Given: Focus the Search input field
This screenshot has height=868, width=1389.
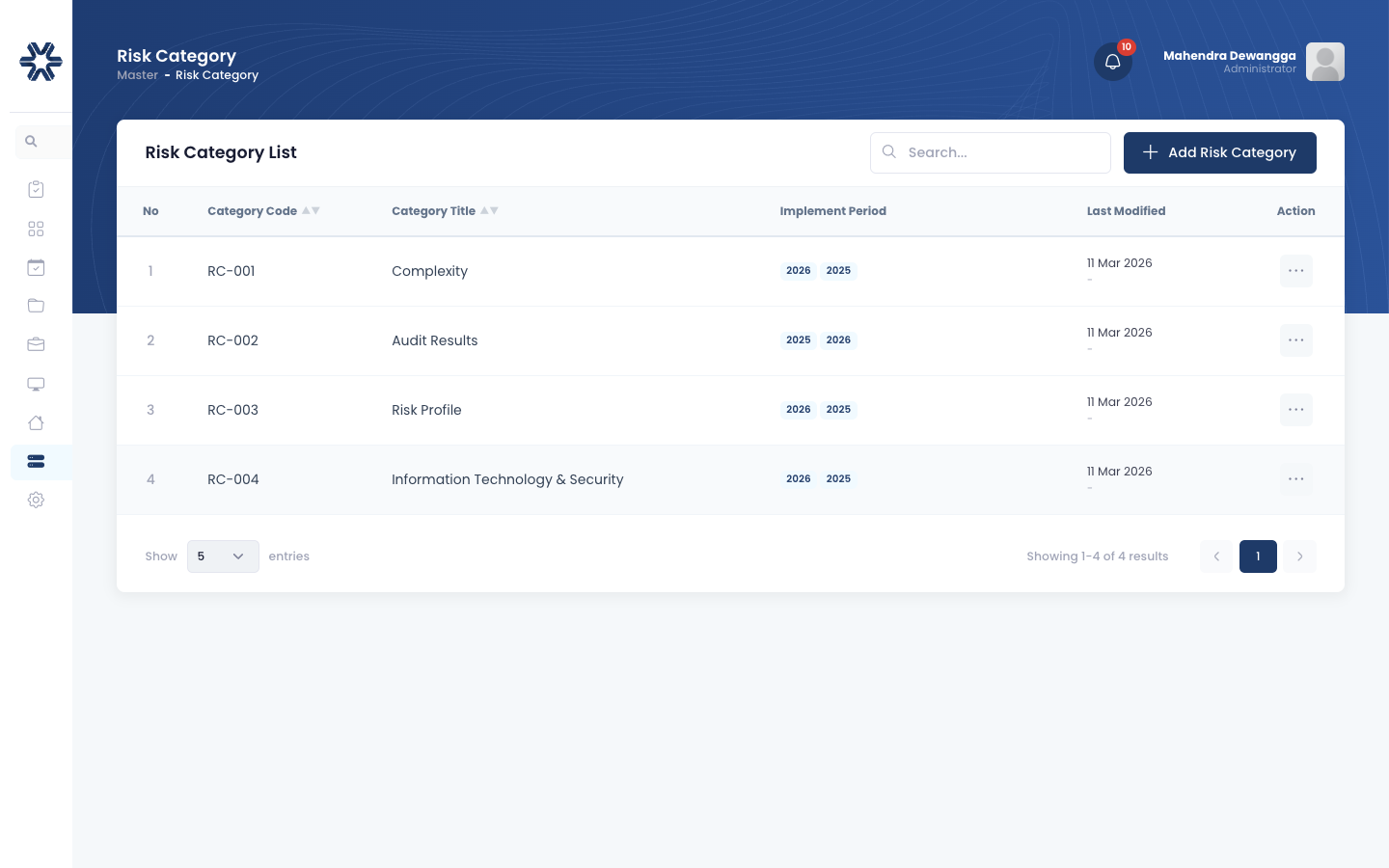Looking at the screenshot, I should [991, 152].
